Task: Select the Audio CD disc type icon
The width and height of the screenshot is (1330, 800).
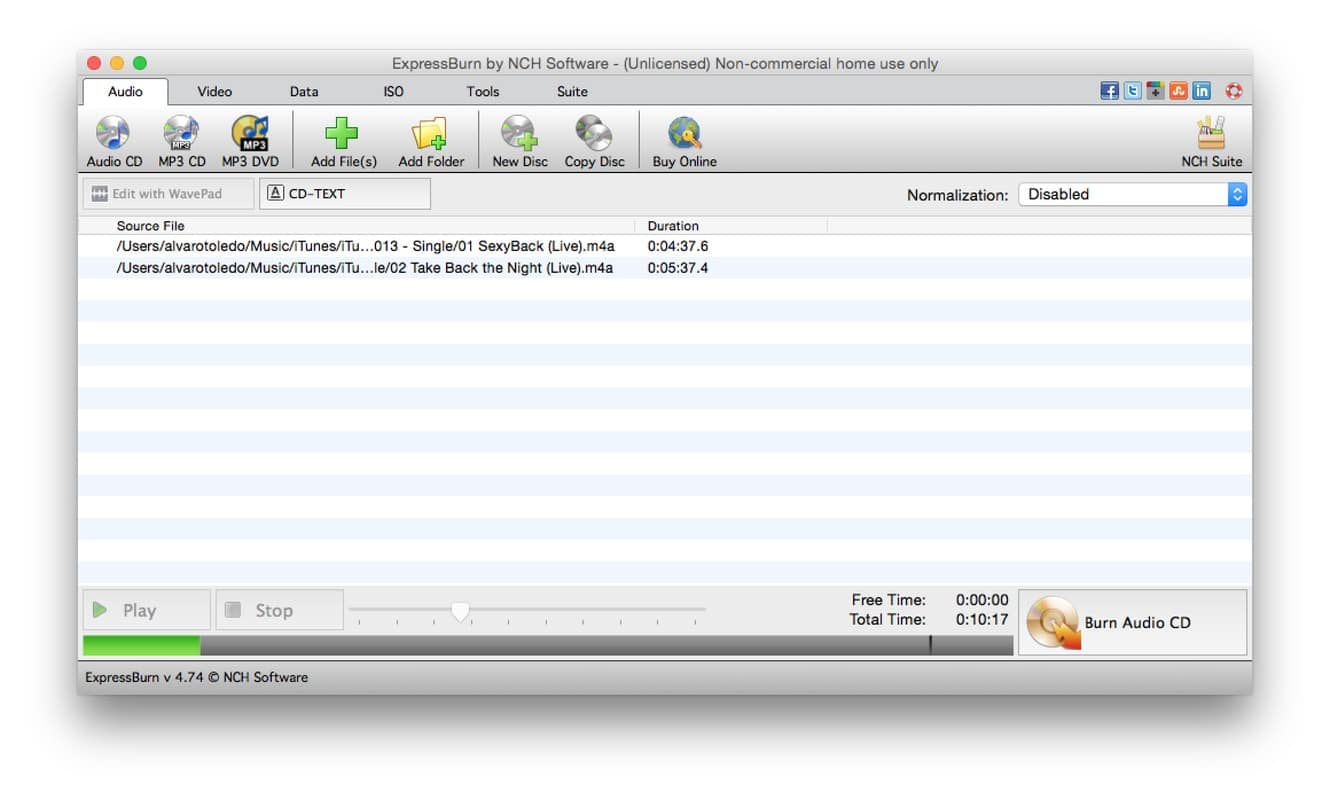Action: [x=113, y=140]
